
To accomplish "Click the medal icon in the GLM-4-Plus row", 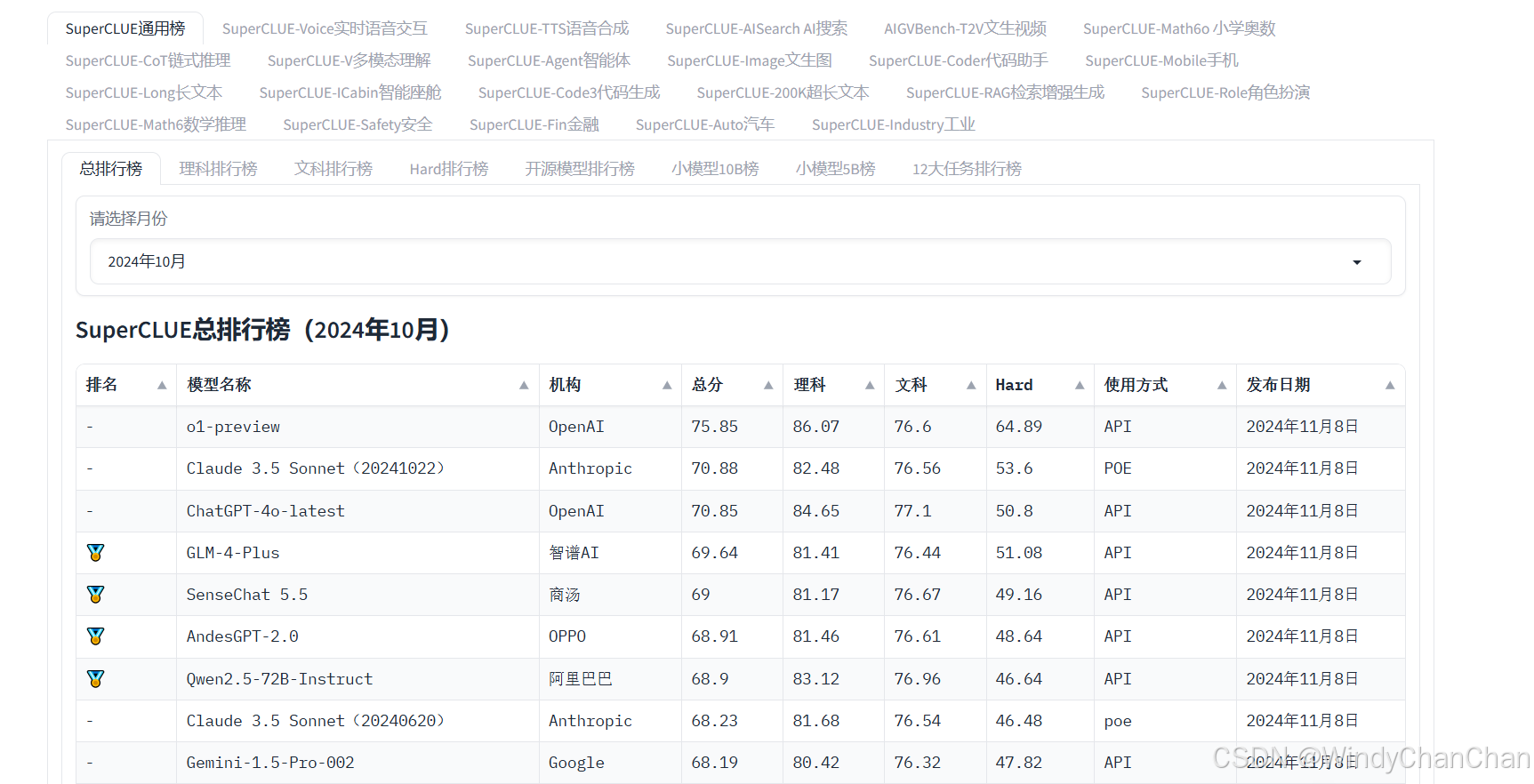I will click(96, 553).
